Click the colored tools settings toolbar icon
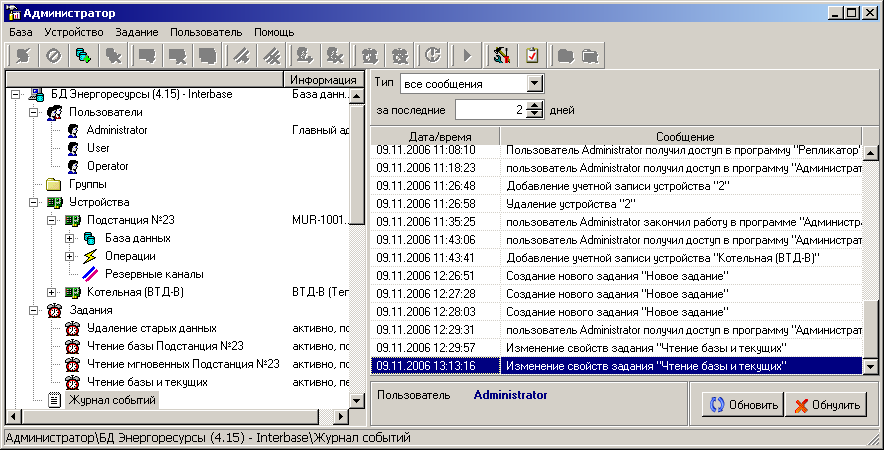 tap(501, 55)
